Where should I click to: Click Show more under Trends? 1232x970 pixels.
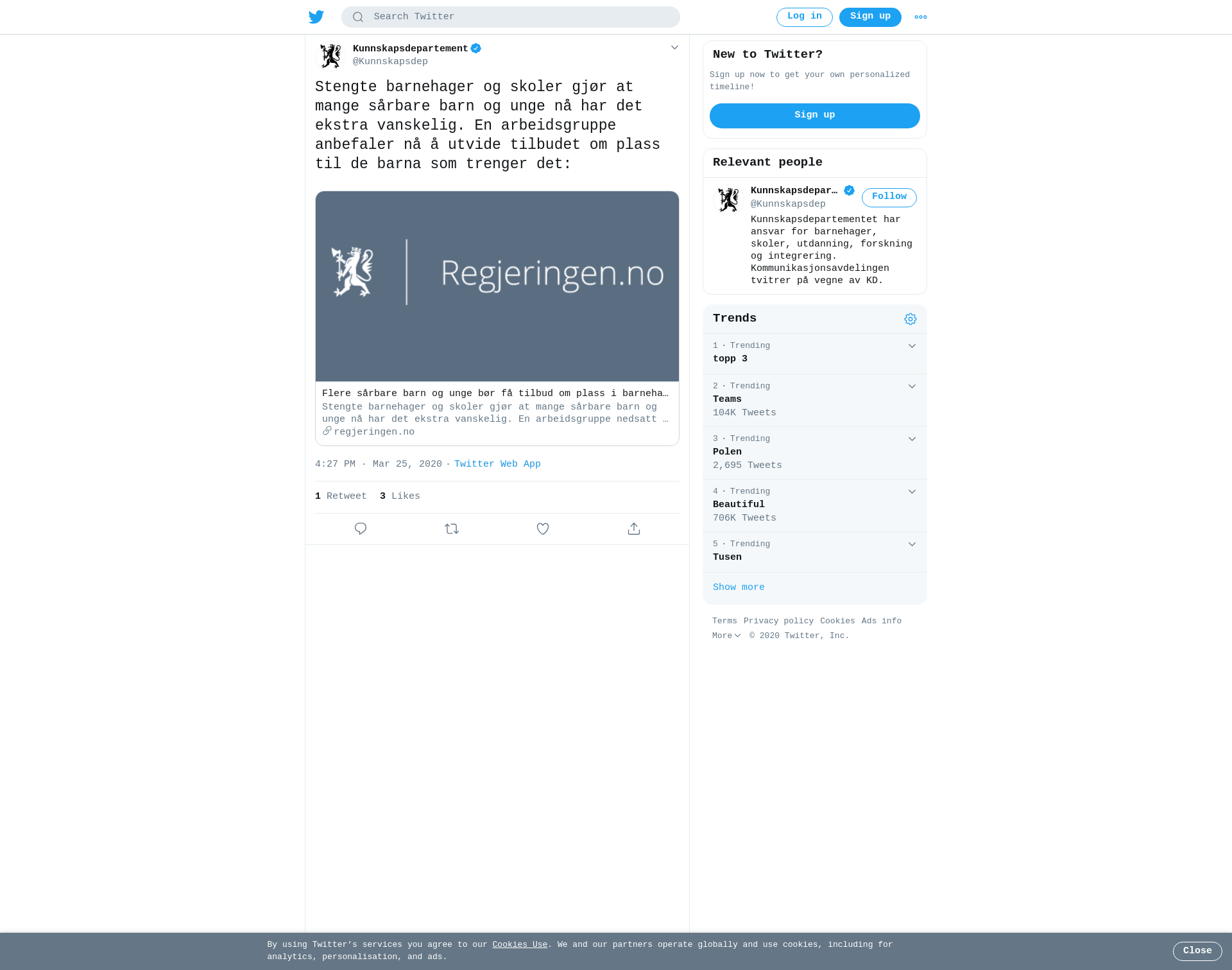739,587
